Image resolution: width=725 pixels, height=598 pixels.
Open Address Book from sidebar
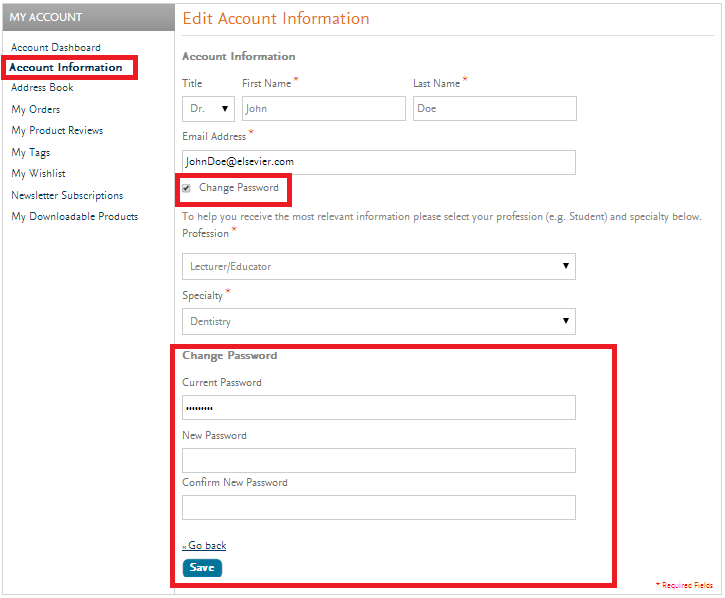[x=42, y=88]
